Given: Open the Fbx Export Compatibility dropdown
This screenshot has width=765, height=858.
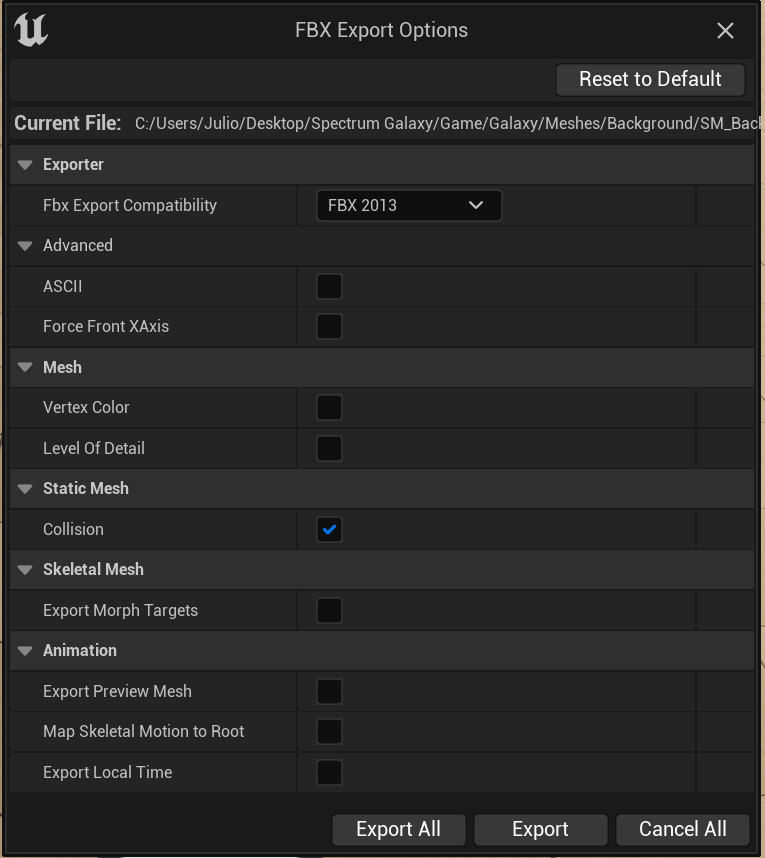Looking at the screenshot, I should coord(409,205).
